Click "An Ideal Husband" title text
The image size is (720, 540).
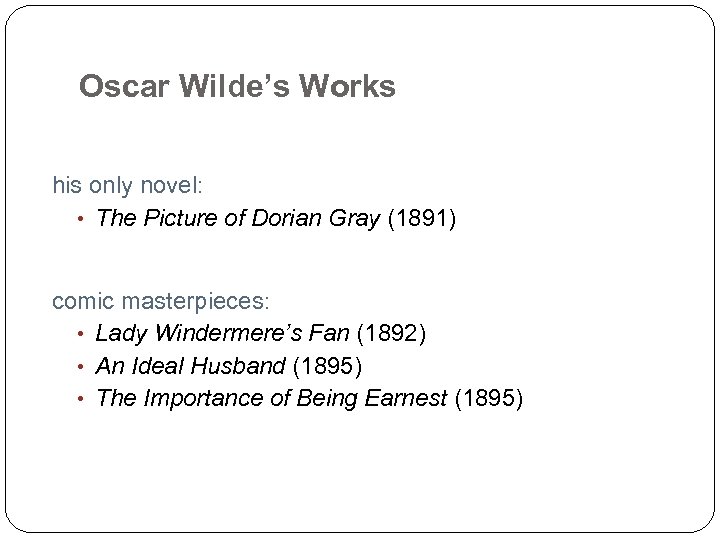190,366
